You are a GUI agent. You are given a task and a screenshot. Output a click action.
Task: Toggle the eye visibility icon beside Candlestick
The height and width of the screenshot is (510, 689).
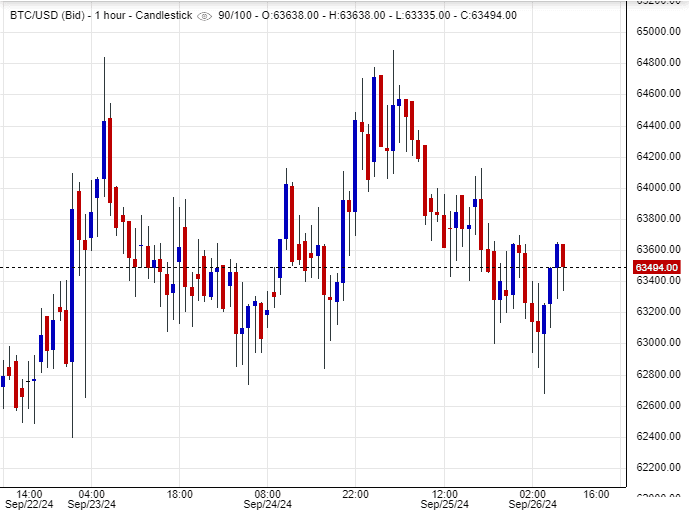coord(205,17)
